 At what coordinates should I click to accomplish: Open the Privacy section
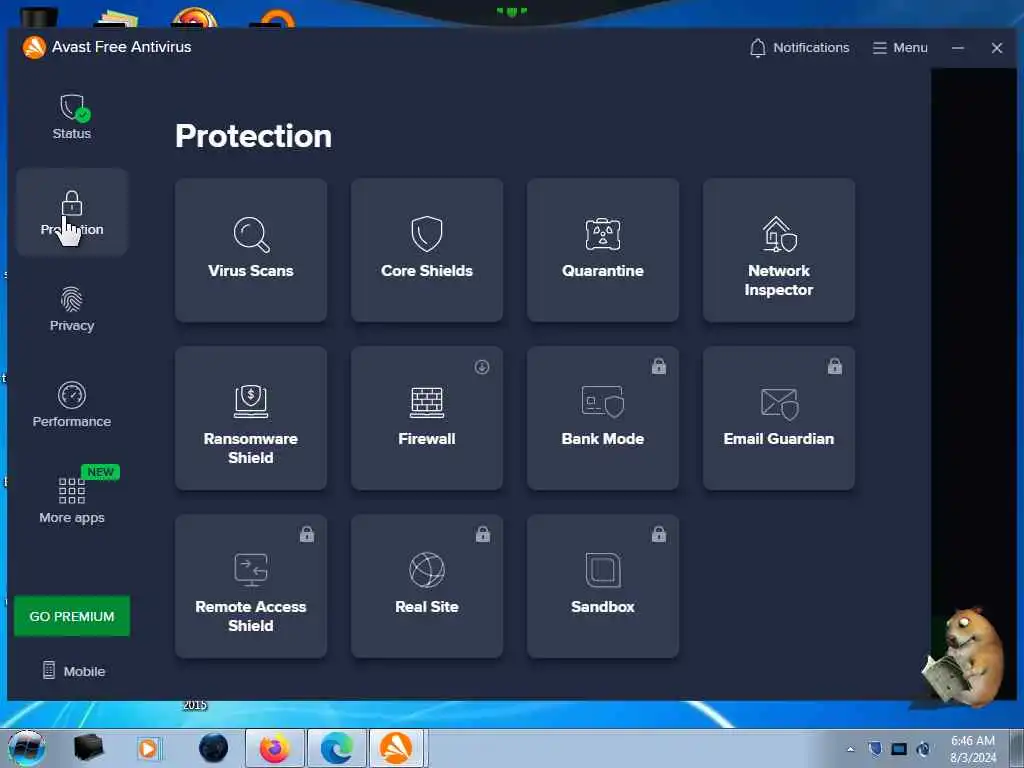72,309
